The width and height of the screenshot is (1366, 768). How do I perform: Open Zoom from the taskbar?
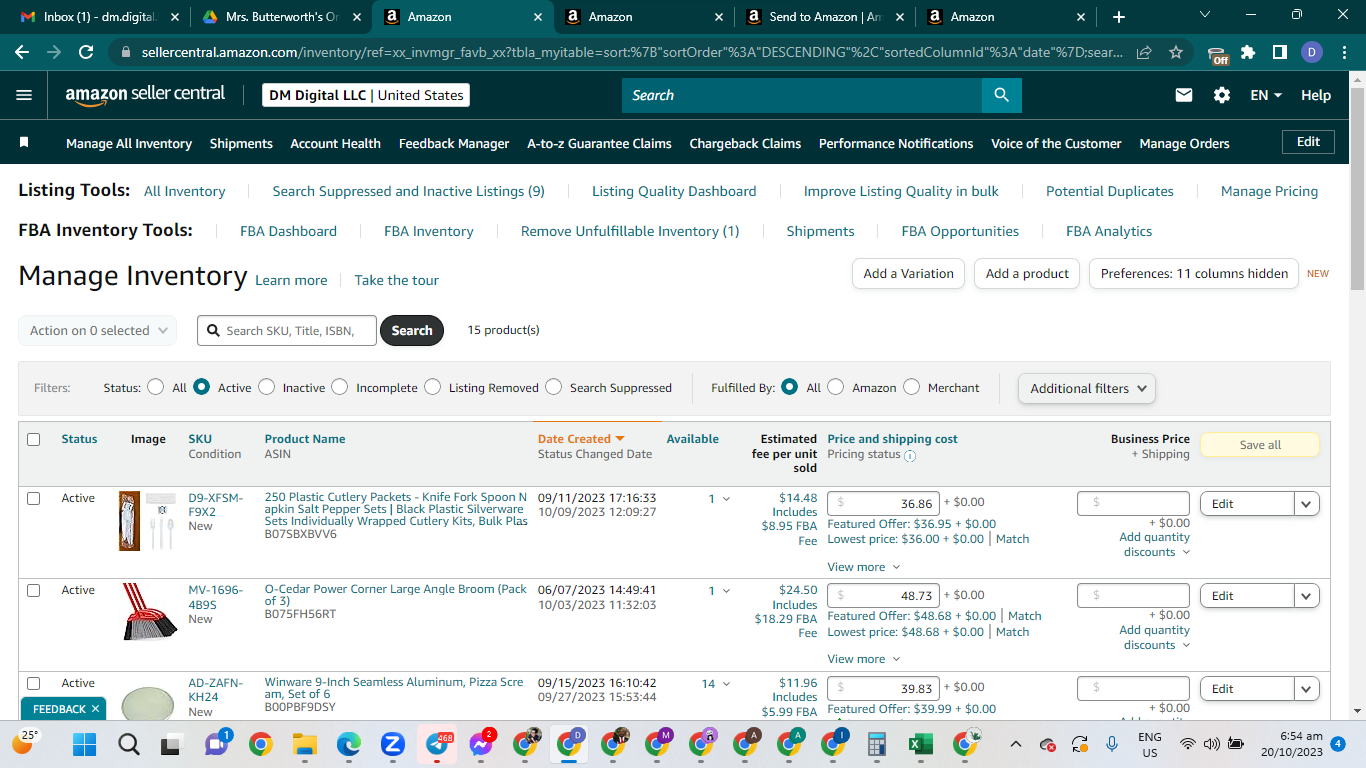pos(392,744)
